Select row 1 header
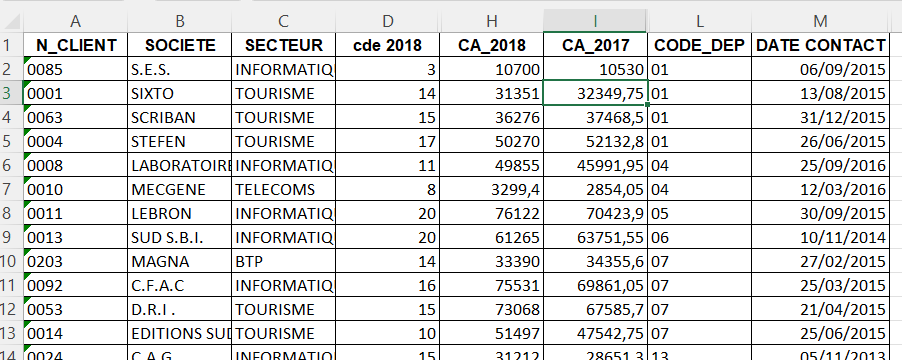The image size is (902, 360). click(x=12, y=45)
